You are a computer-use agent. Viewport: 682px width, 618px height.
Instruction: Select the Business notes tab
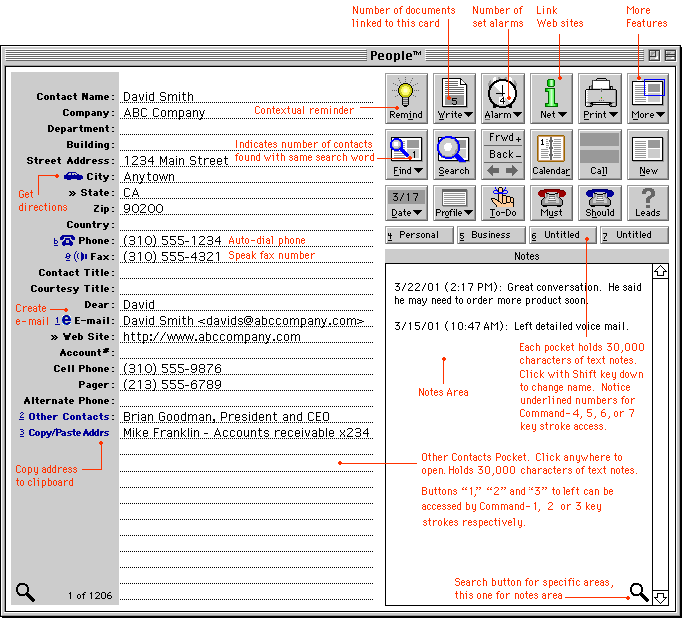pos(491,235)
